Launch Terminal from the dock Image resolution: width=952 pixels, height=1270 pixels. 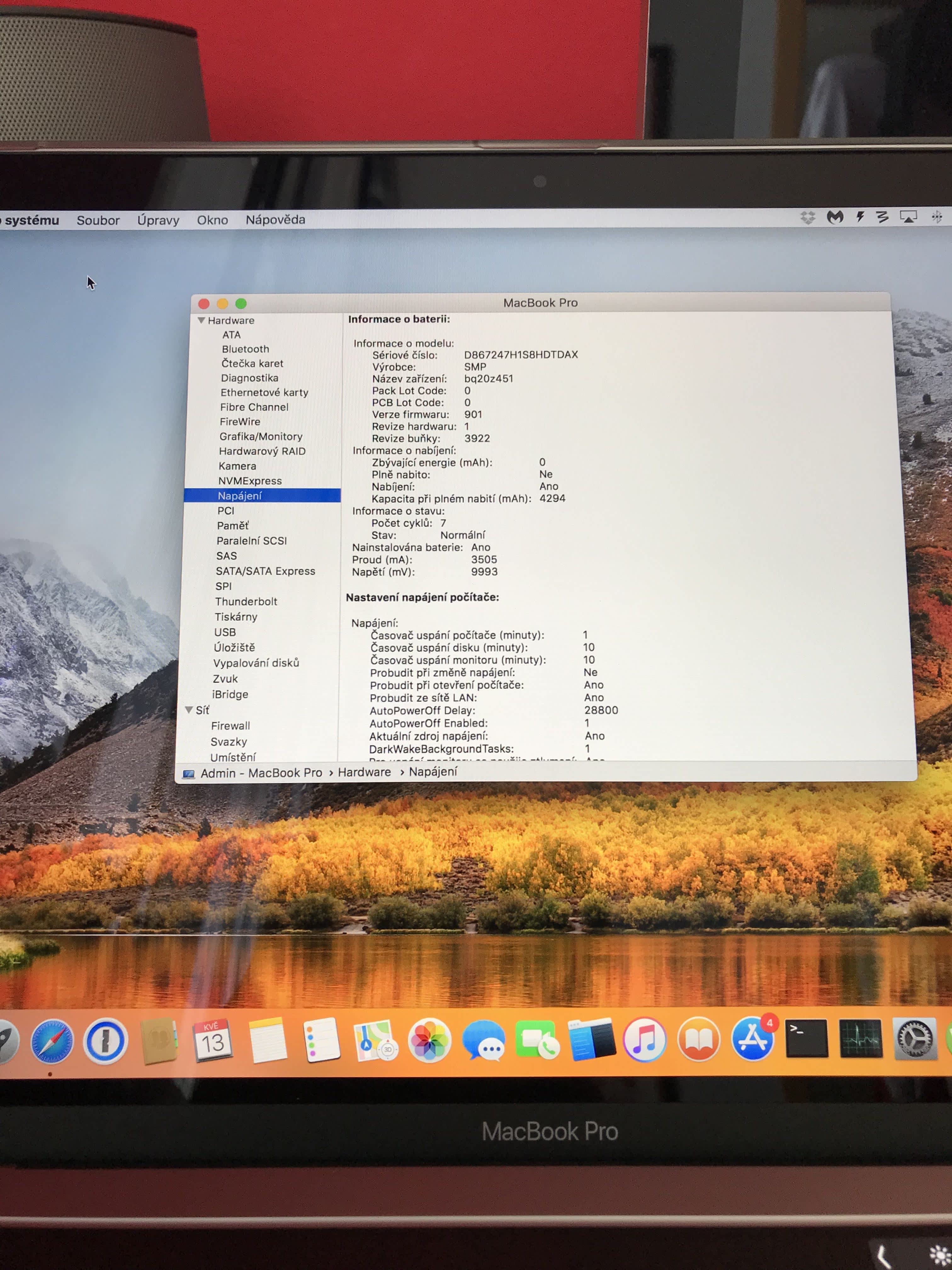pyautogui.click(x=806, y=1038)
